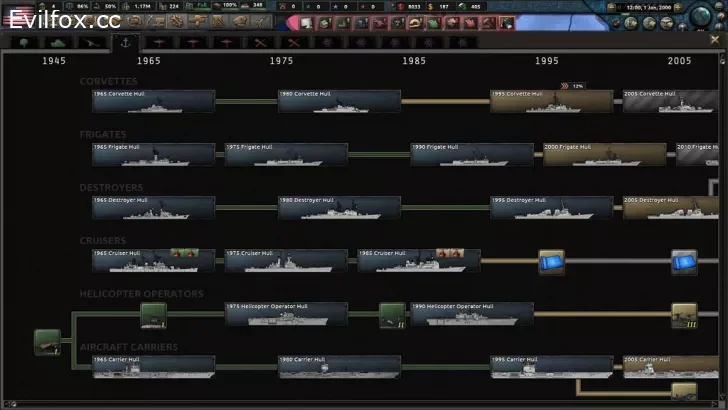The width and height of the screenshot is (728, 410).
Task: Click the tan helicopter operator level III icon
Action: (x=684, y=315)
